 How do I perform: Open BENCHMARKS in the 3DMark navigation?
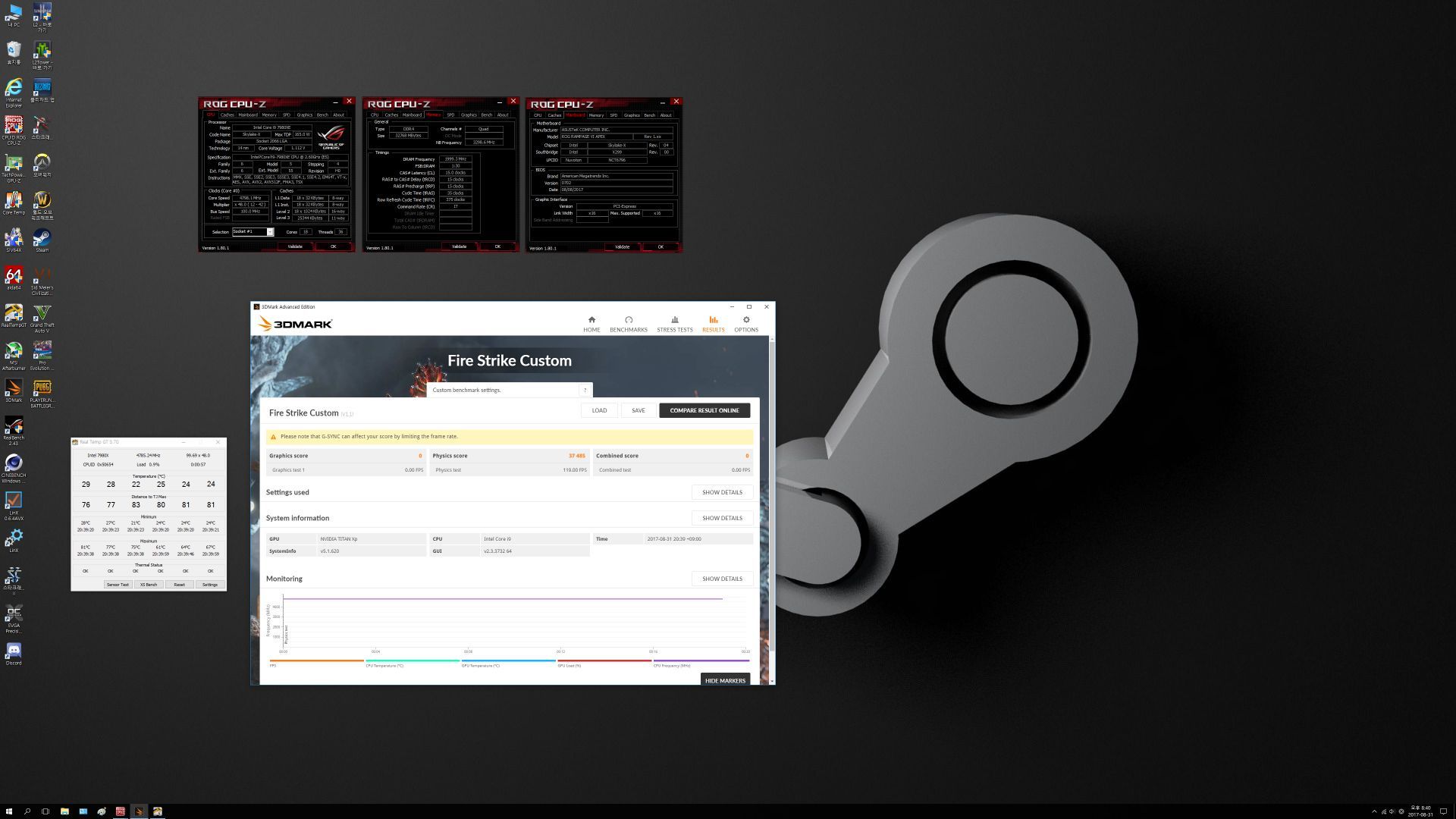click(628, 324)
